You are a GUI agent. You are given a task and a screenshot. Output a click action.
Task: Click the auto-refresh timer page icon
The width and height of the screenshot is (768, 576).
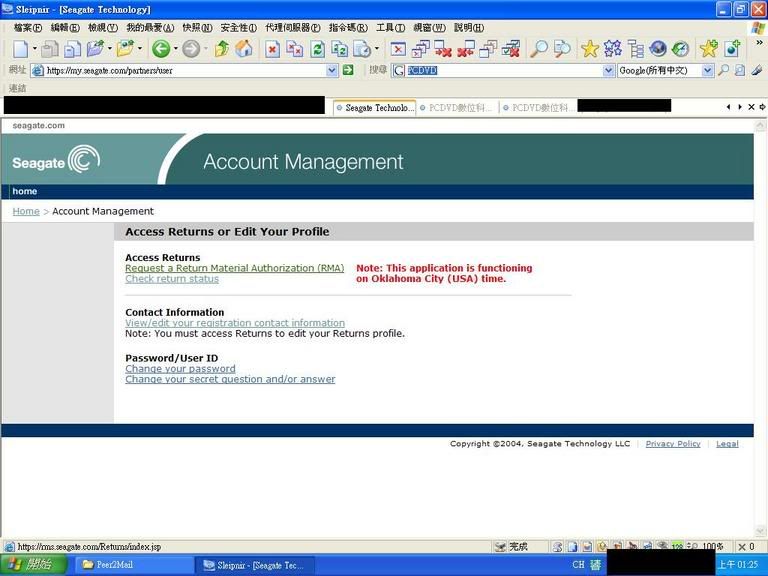click(362, 49)
